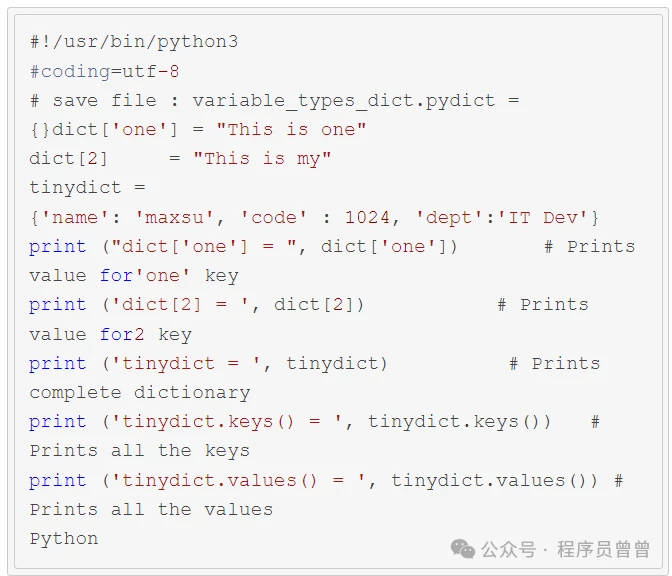Click the "This is my" string literal
Viewport: 672px width, 576px height.
click(262, 159)
